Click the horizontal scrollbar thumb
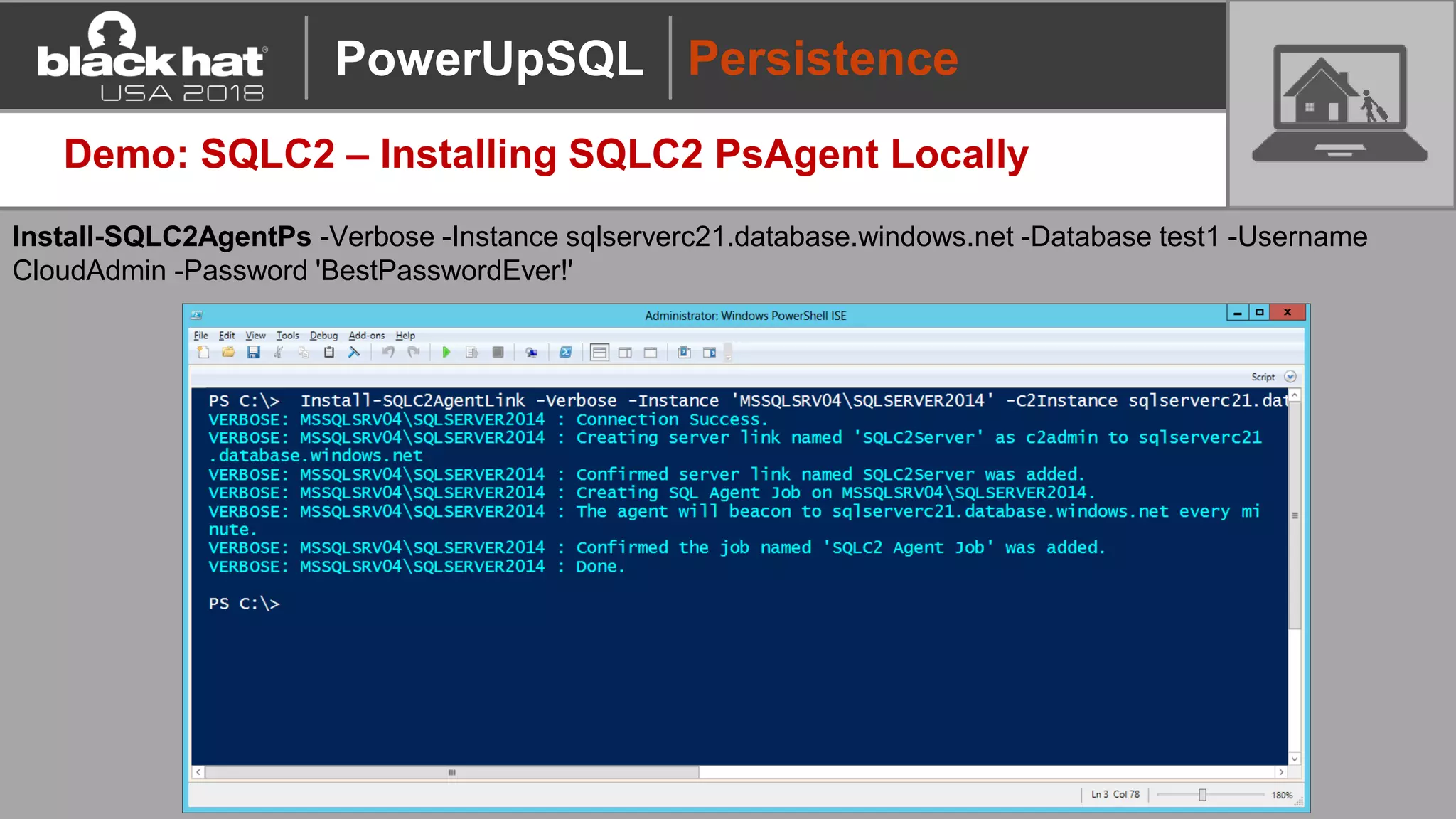 [452, 772]
